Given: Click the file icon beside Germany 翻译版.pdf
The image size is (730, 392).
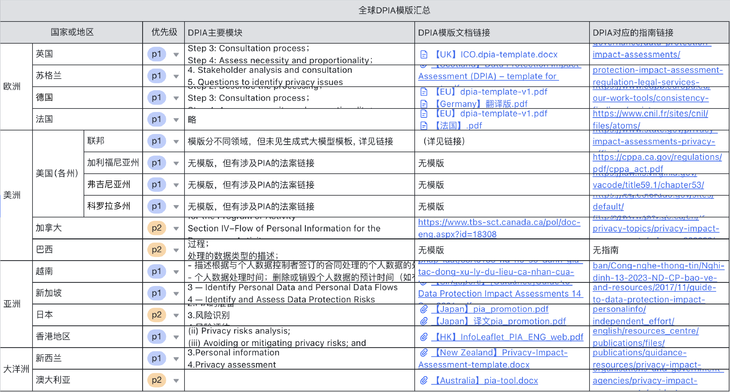Looking at the screenshot, I should 424,104.
